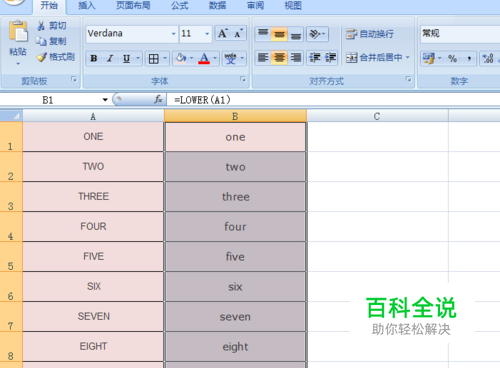This screenshot has width=500, height=368.
Task: Switch to the 页面布局 ribbon tab
Action: coord(133,6)
